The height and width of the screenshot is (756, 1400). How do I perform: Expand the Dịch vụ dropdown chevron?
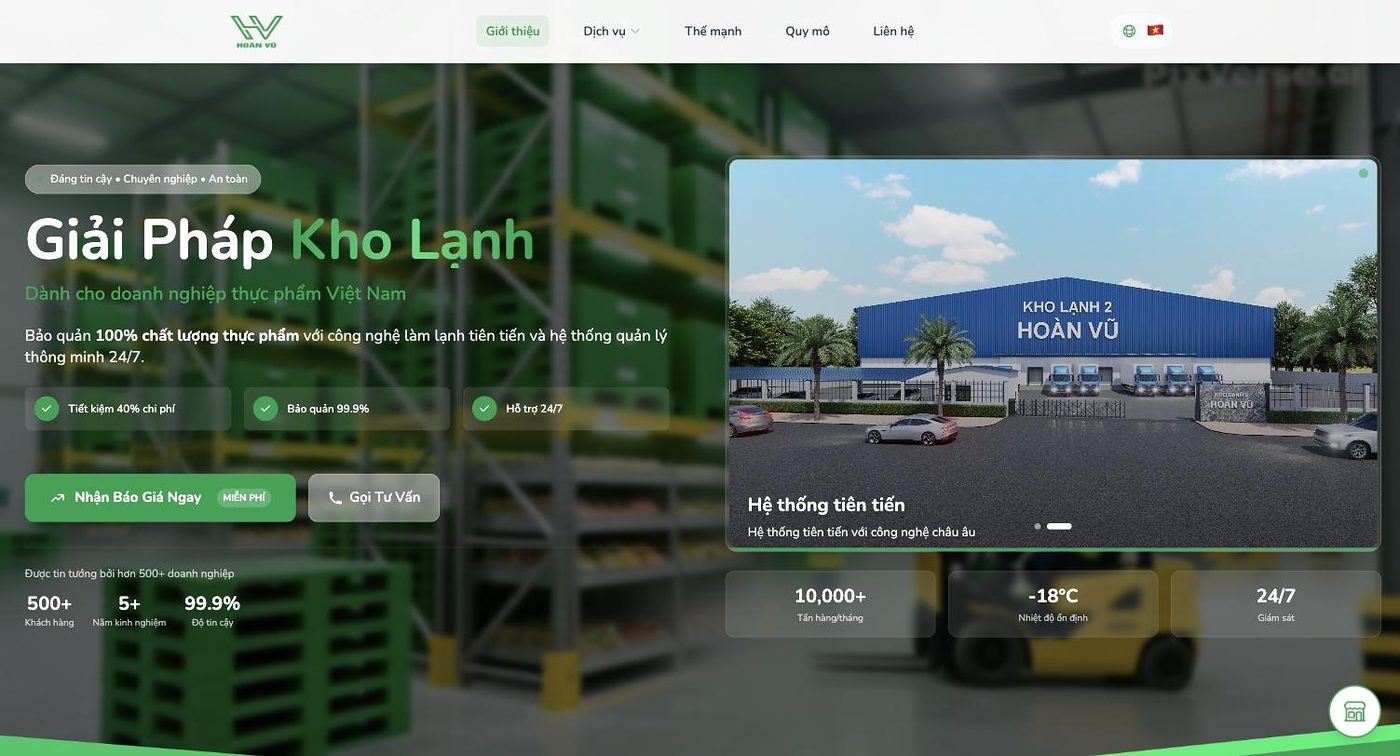[x=635, y=32]
